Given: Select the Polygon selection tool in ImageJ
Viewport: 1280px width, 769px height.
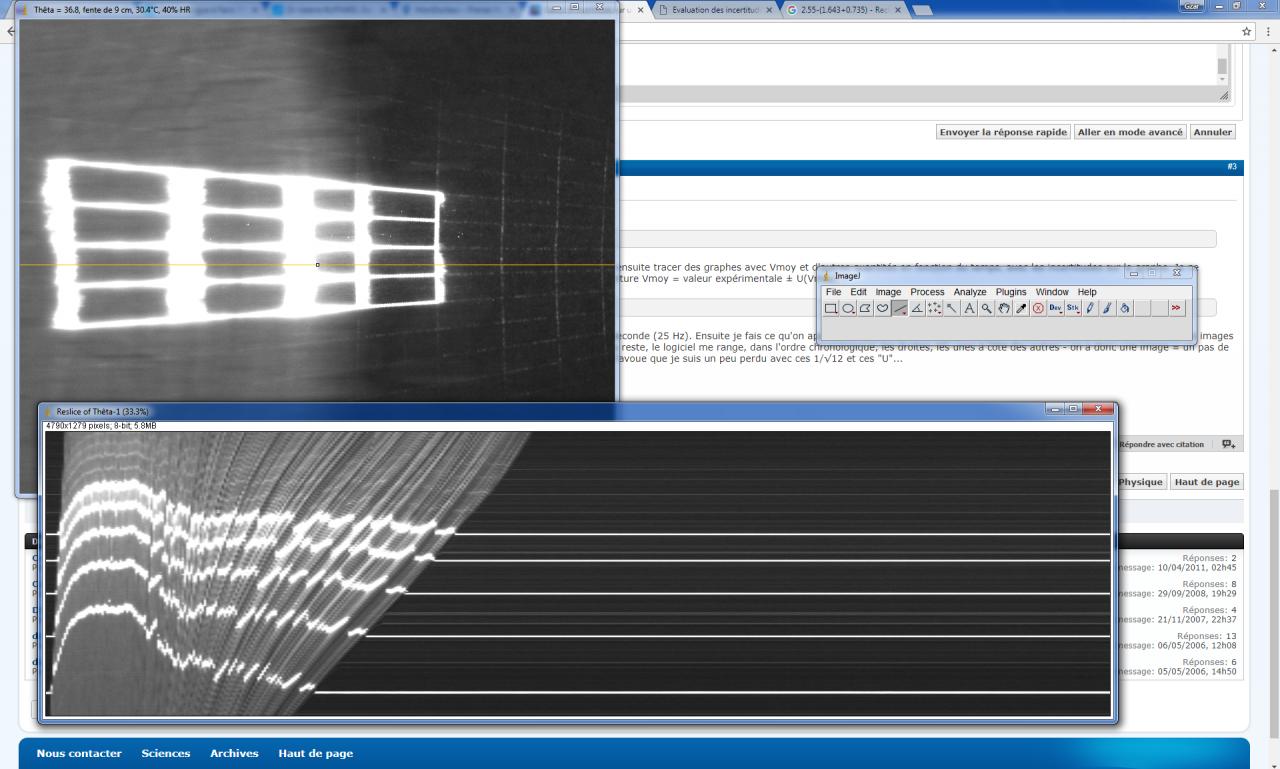Looking at the screenshot, I should pyautogui.click(x=865, y=309).
